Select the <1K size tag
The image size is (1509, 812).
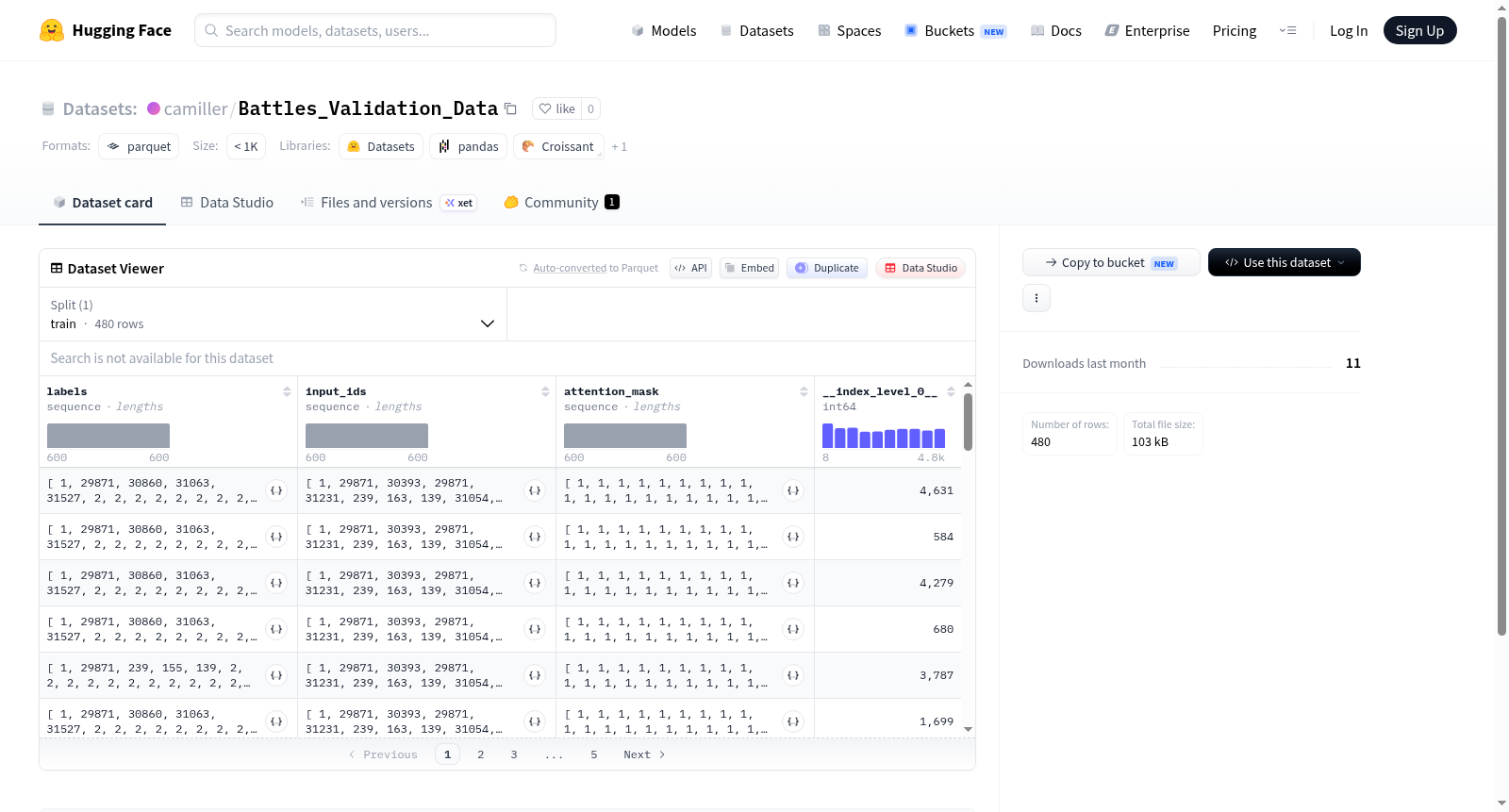point(246,146)
